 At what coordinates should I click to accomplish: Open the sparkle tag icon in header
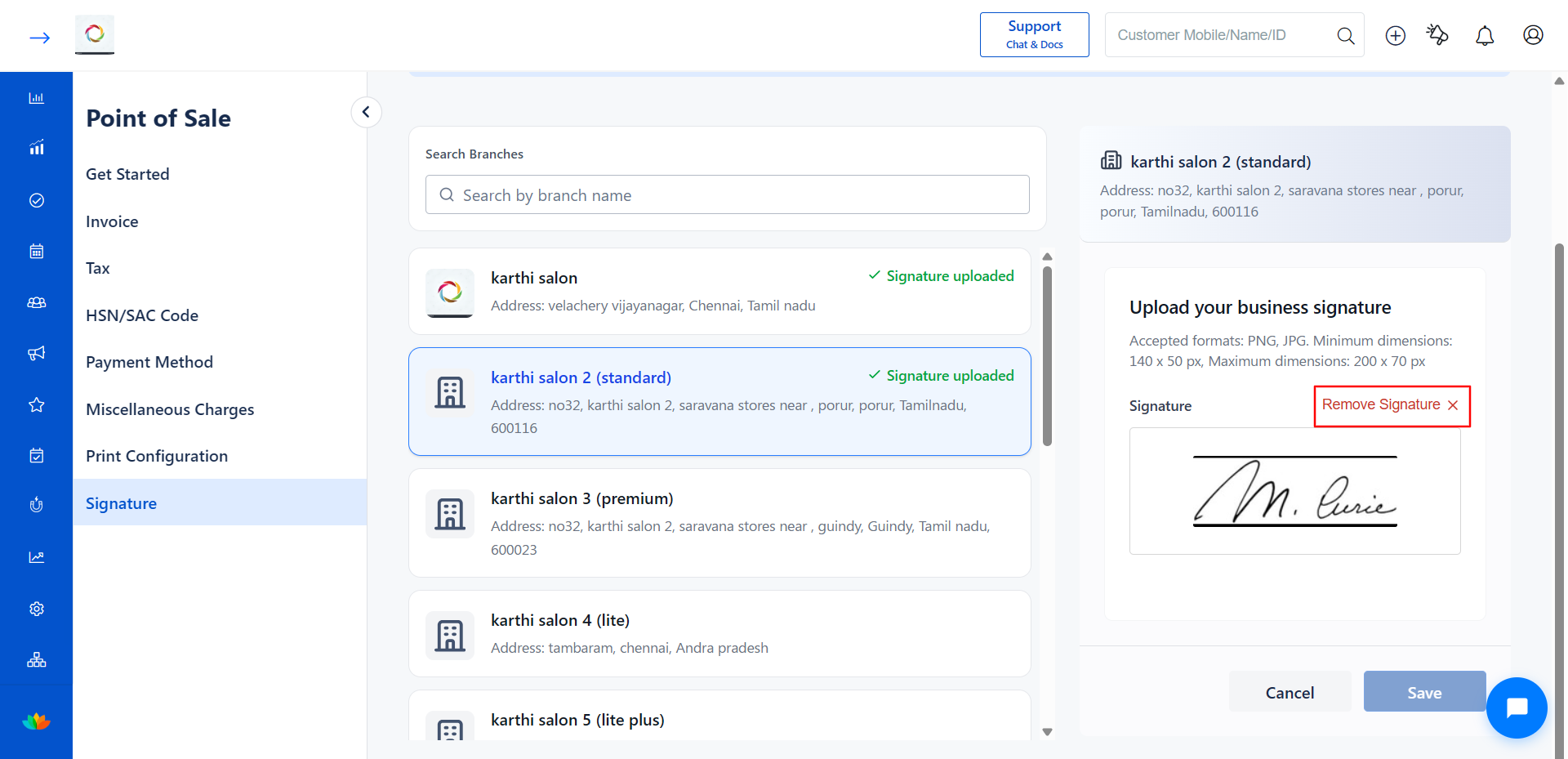pyautogui.click(x=1437, y=35)
